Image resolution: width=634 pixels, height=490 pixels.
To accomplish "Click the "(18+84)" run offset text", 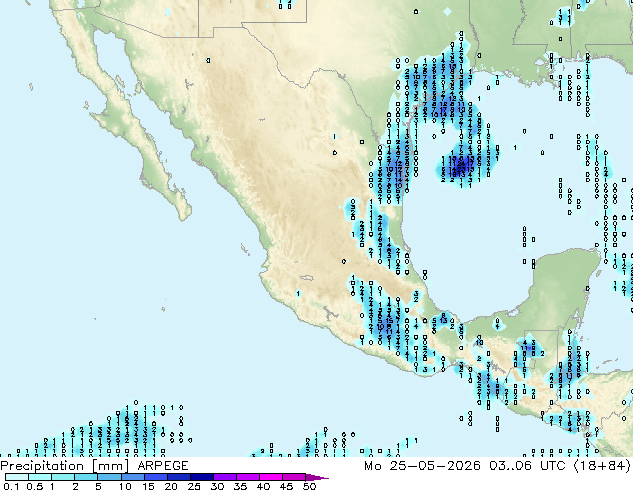I will pos(602,466).
